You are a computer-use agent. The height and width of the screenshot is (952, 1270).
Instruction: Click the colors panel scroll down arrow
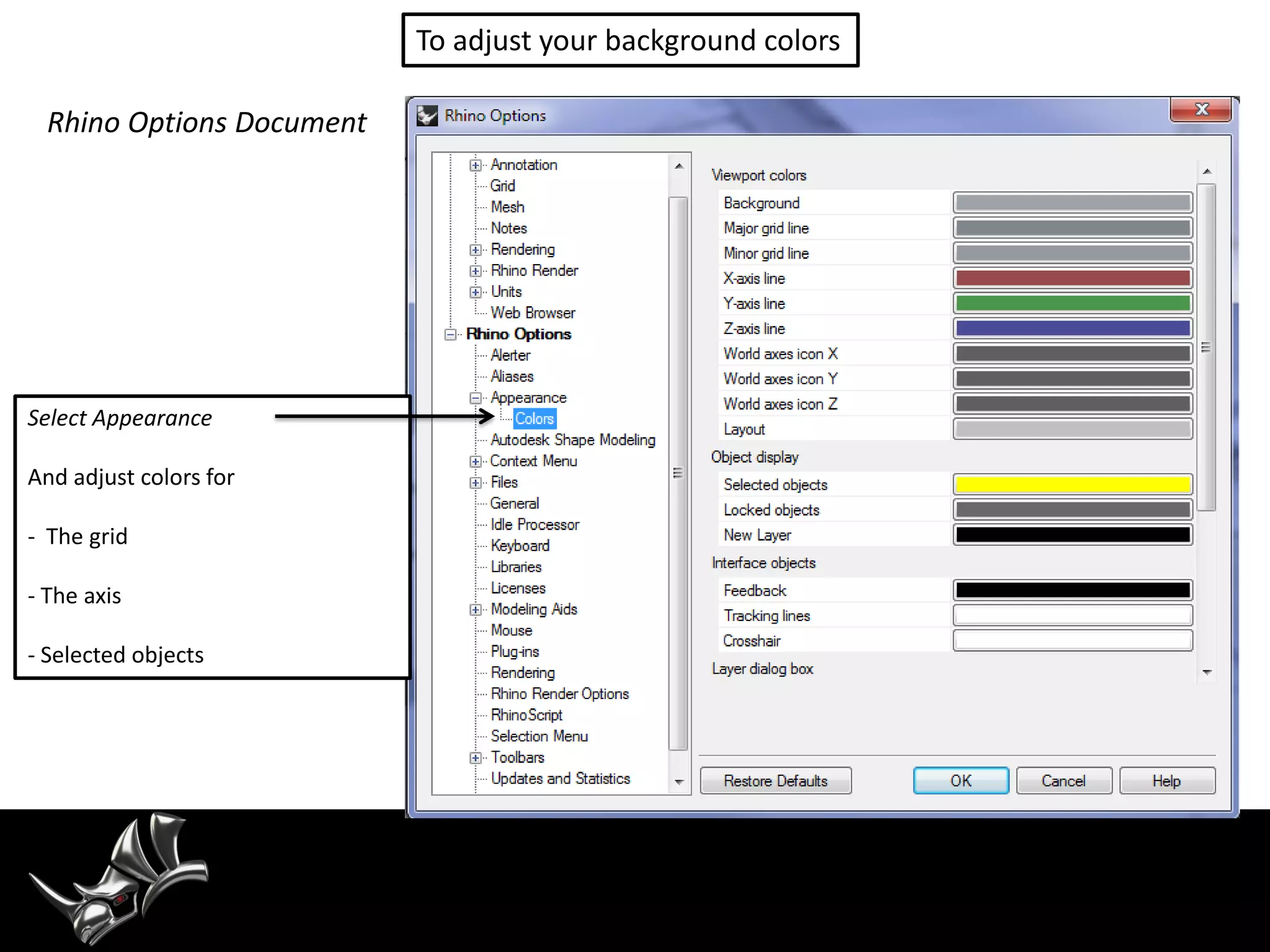(1207, 672)
